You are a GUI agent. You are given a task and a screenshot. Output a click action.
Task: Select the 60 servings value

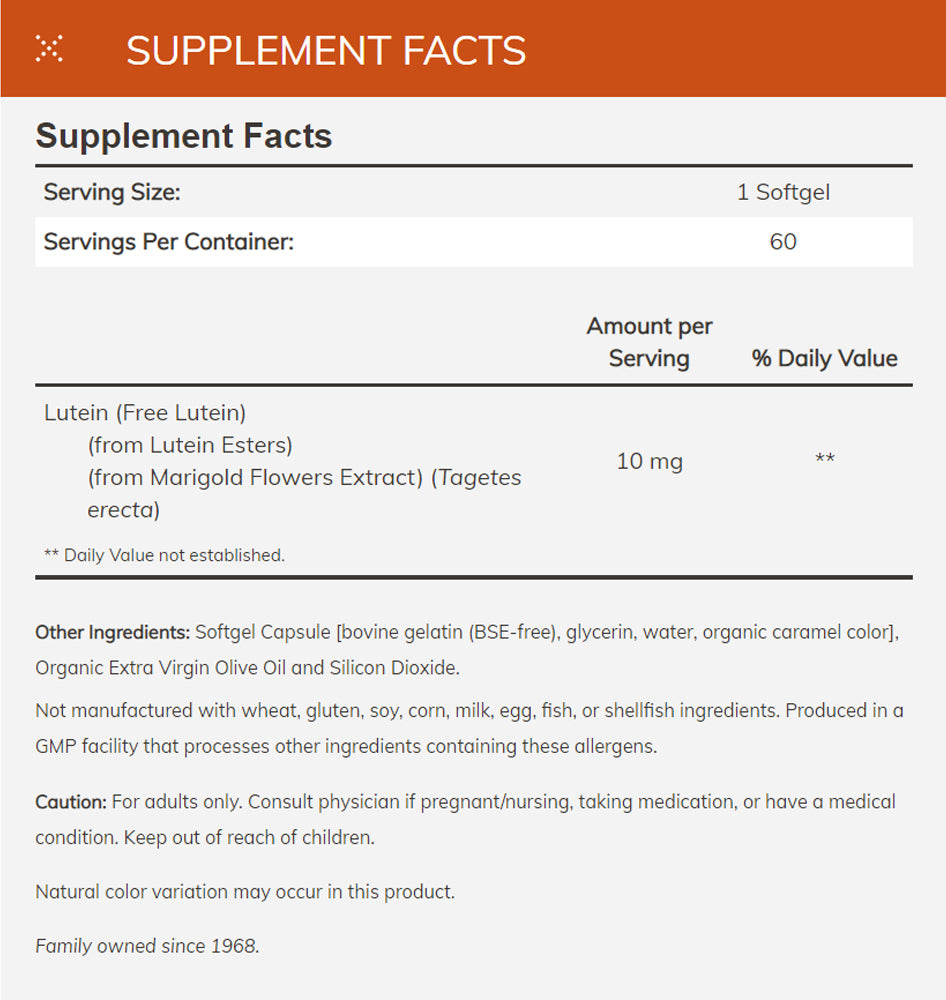click(x=783, y=242)
